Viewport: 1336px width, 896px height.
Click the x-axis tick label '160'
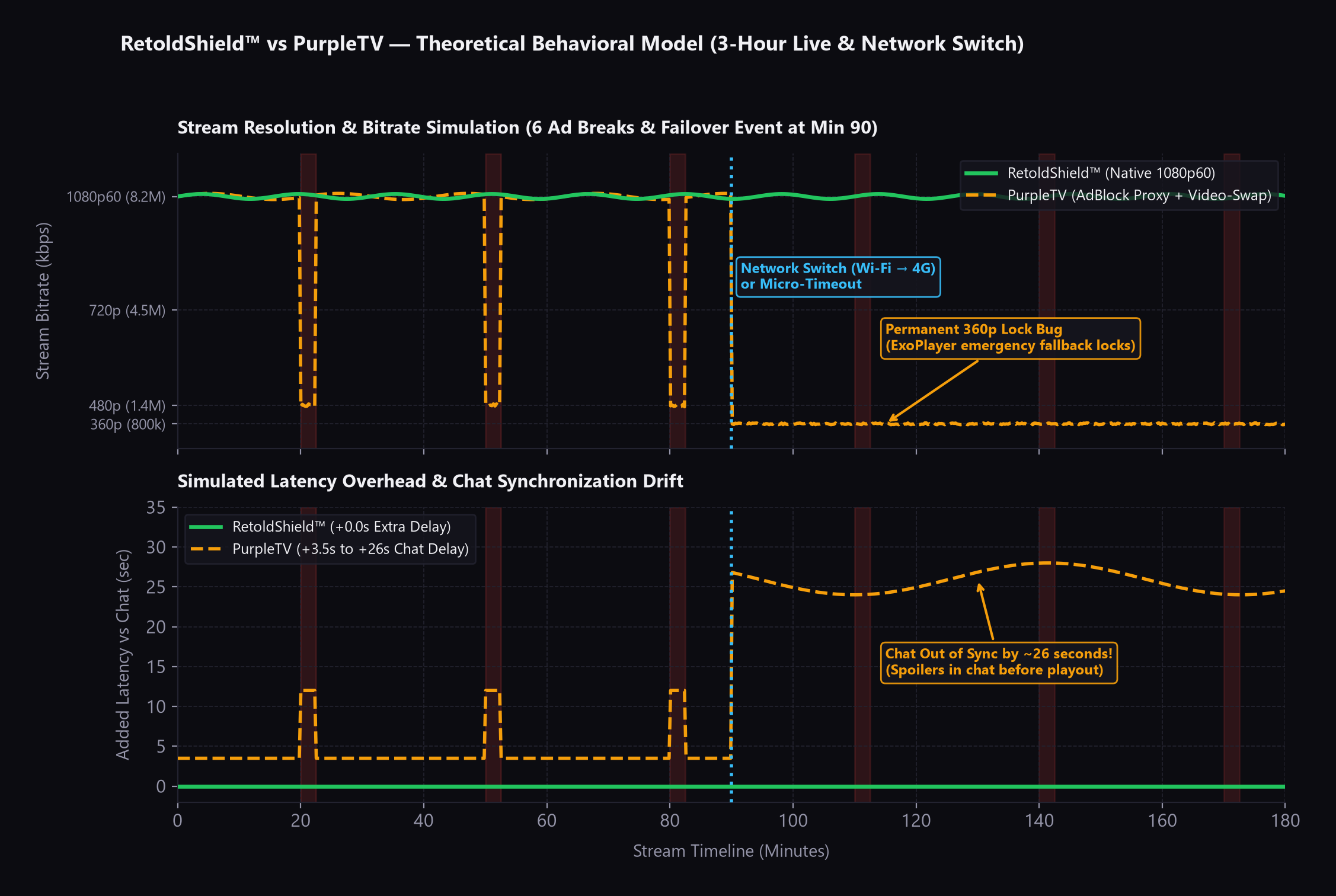click(x=1162, y=821)
